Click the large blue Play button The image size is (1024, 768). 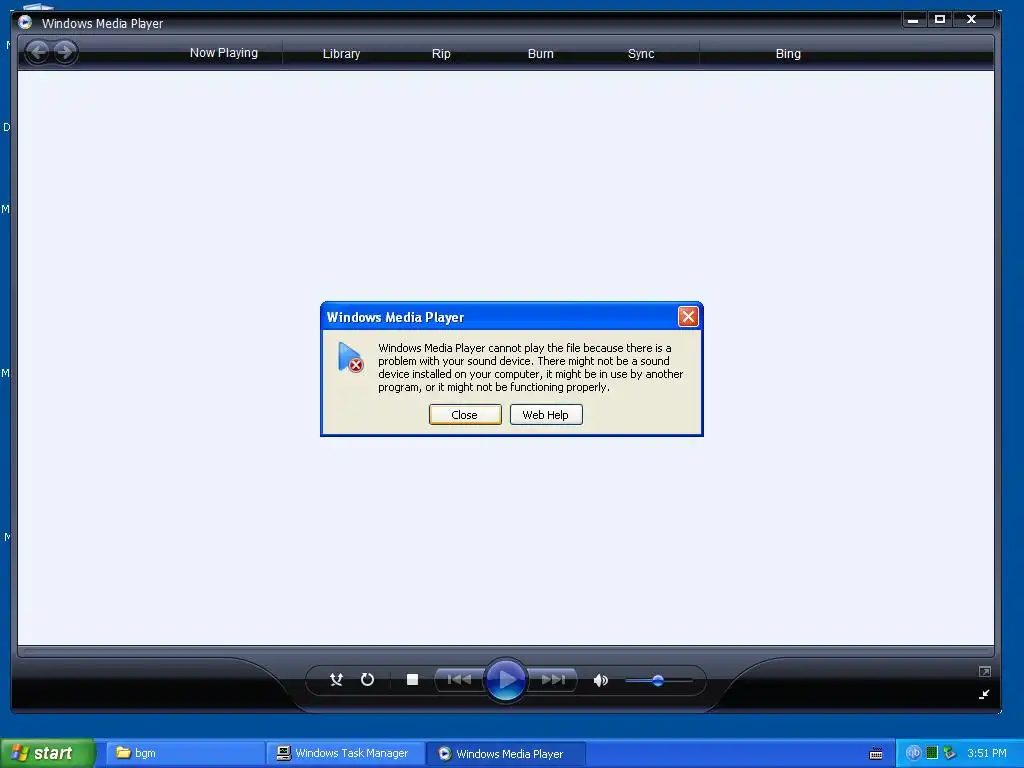[506, 680]
